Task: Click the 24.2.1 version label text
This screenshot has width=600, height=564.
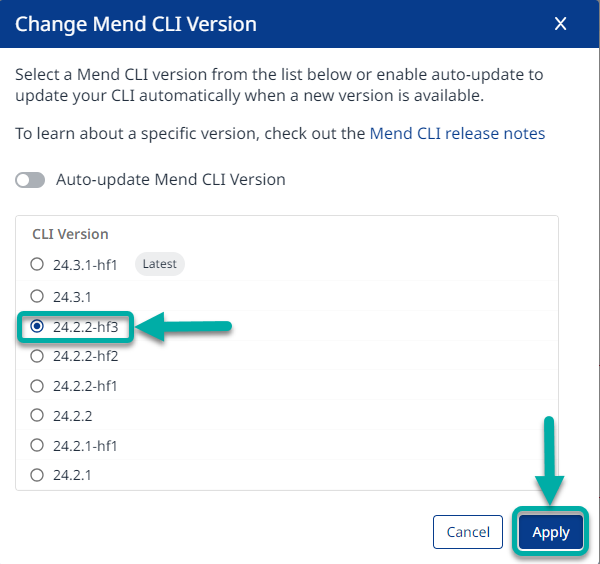Action: click(73, 475)
